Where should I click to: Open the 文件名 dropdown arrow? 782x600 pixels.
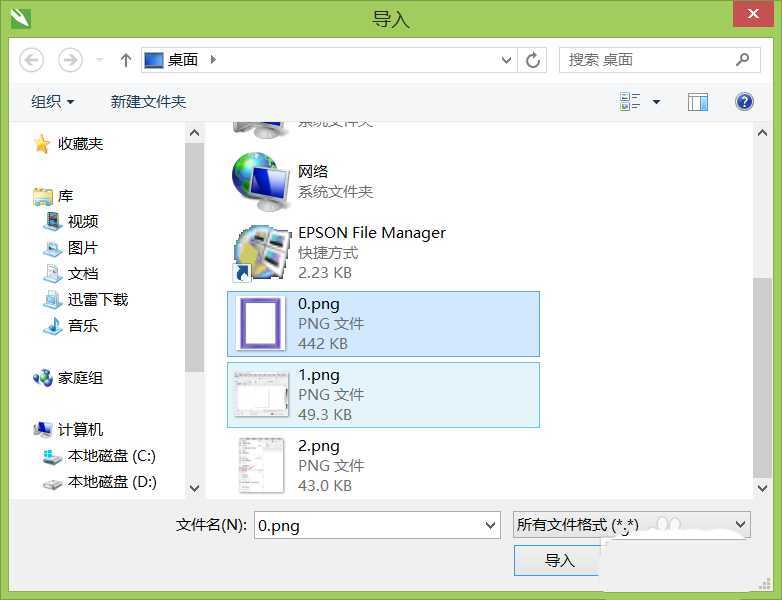point(490,525)
